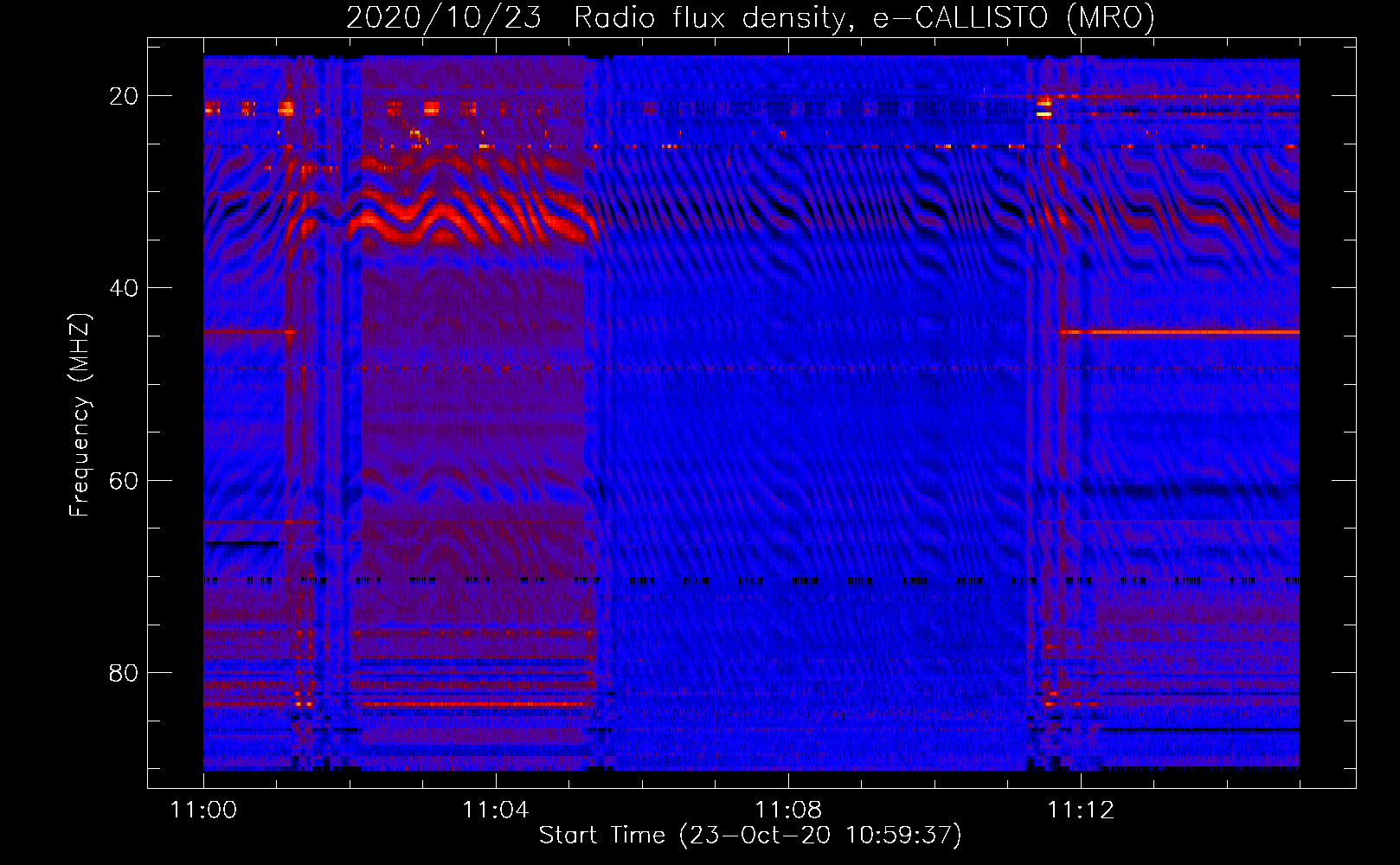Click the '11:04' time tick label

[x=495, y=811]
